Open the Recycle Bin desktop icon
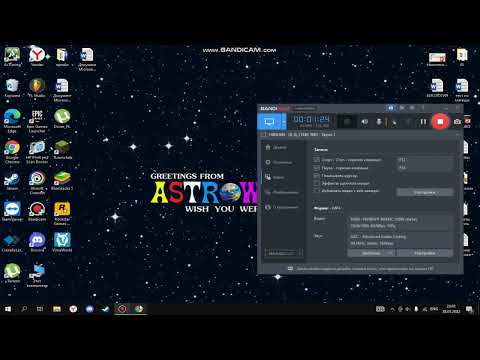Screen dimensions: 480x360 [x=12, y=88]
